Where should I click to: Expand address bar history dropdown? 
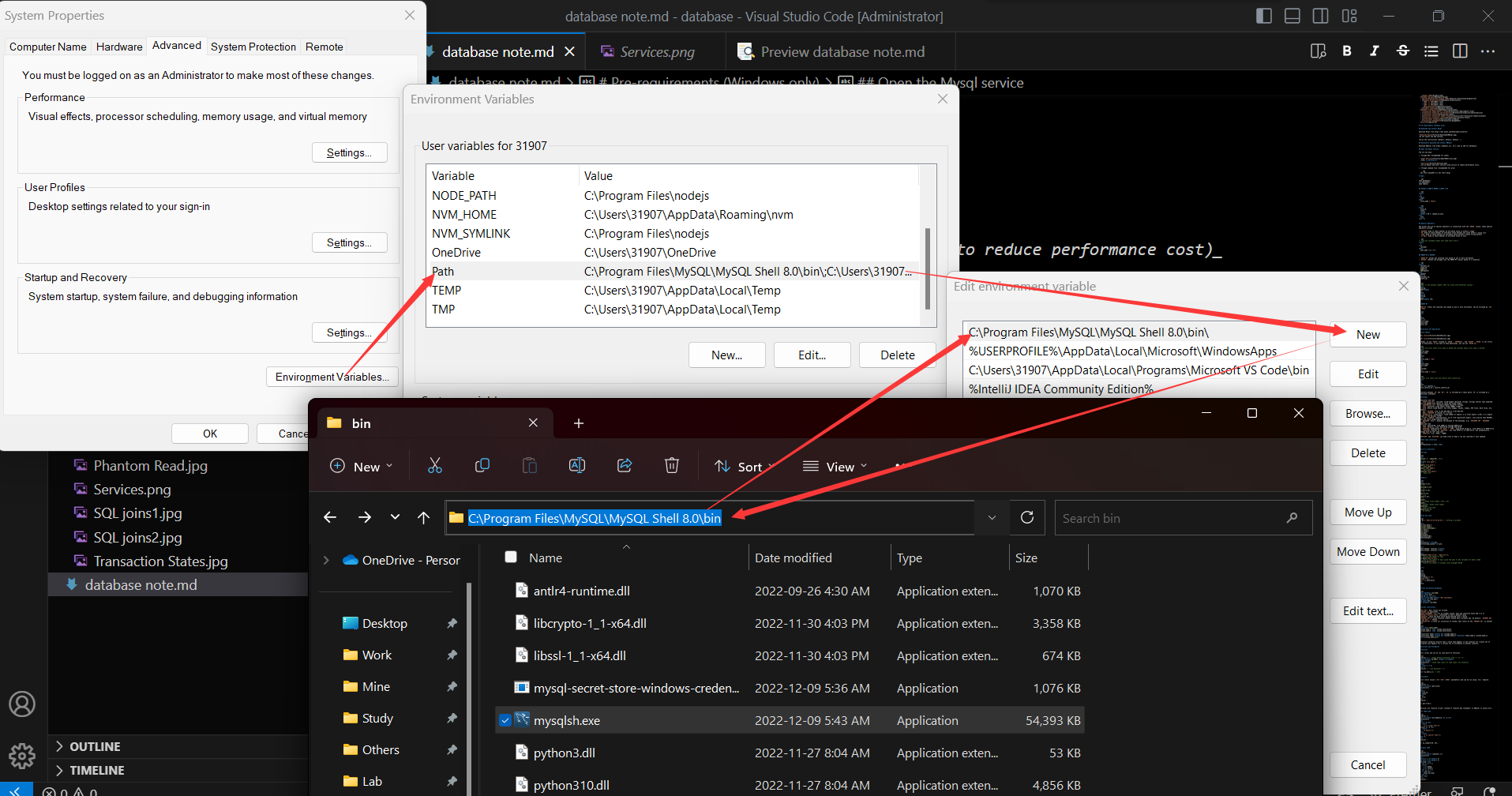992,517
